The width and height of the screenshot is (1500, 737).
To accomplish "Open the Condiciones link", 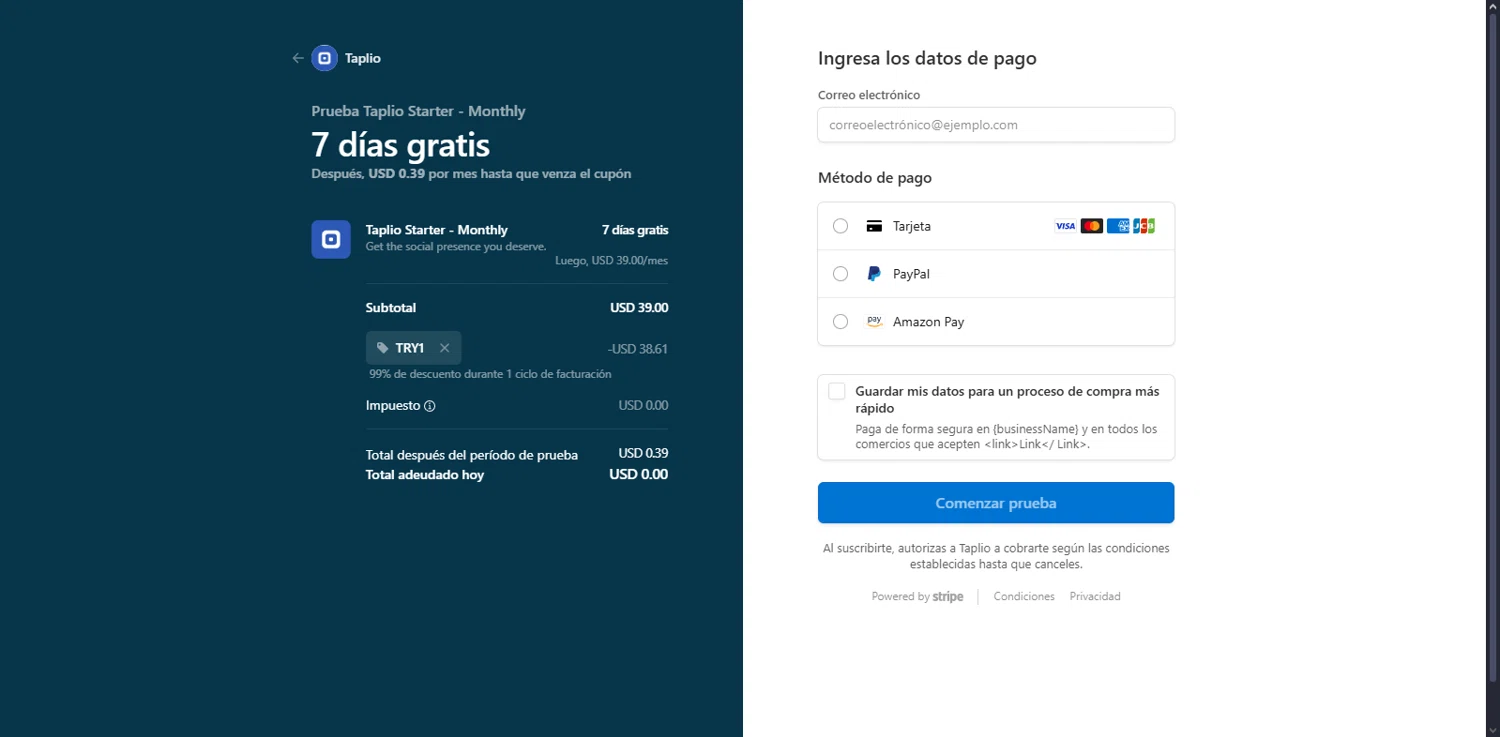I will pyautogui.click(x=1024, y=596).
